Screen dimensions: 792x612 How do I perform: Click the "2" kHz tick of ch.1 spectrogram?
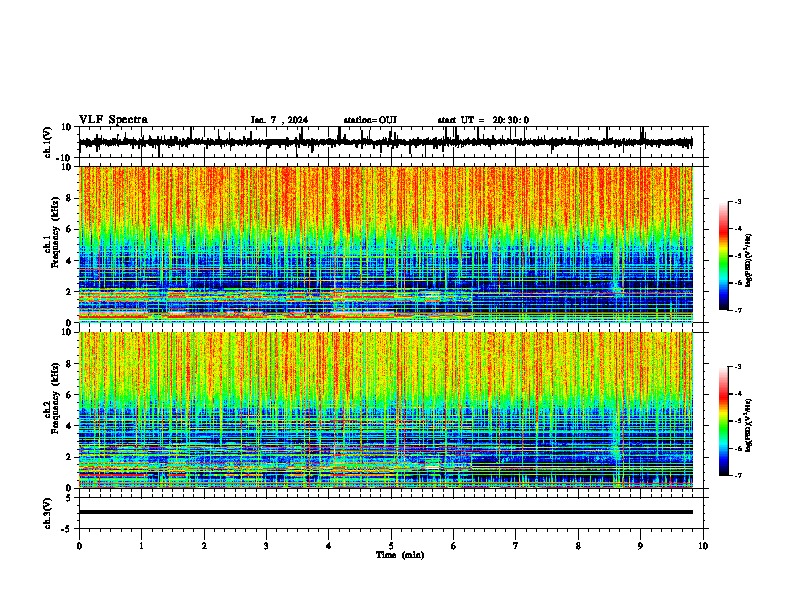coord(70,292)
